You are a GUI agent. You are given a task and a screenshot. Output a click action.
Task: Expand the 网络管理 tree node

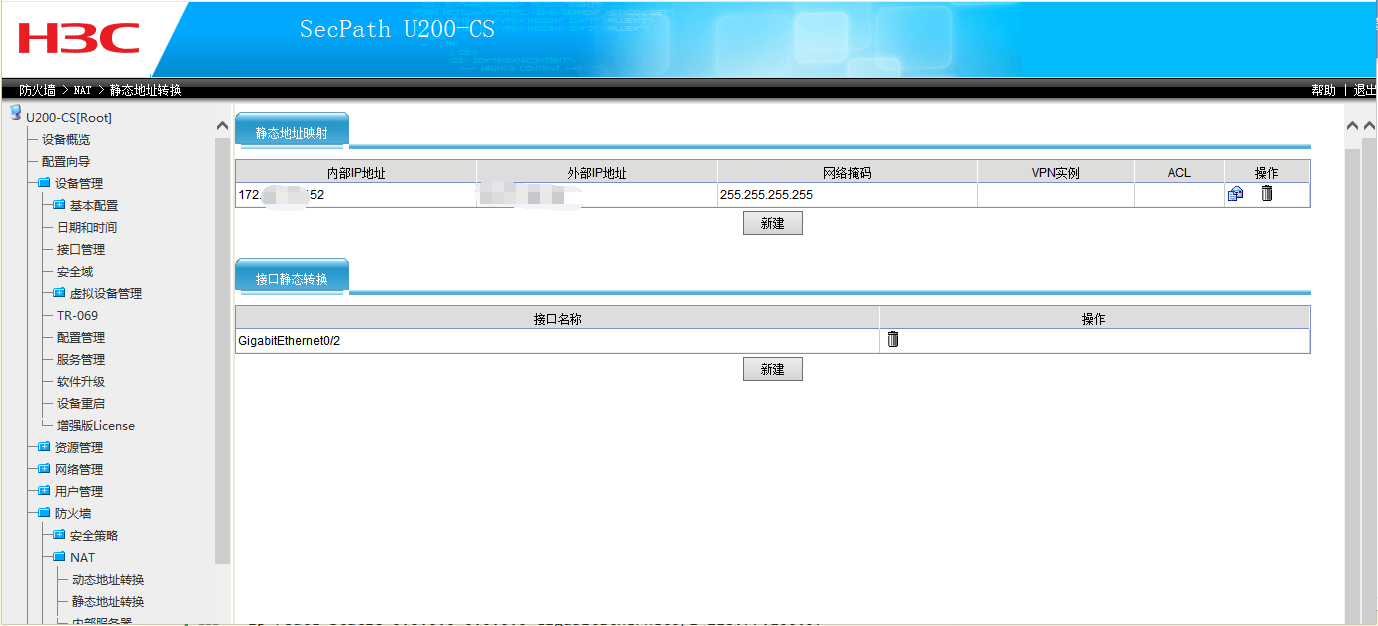point(43,469)
